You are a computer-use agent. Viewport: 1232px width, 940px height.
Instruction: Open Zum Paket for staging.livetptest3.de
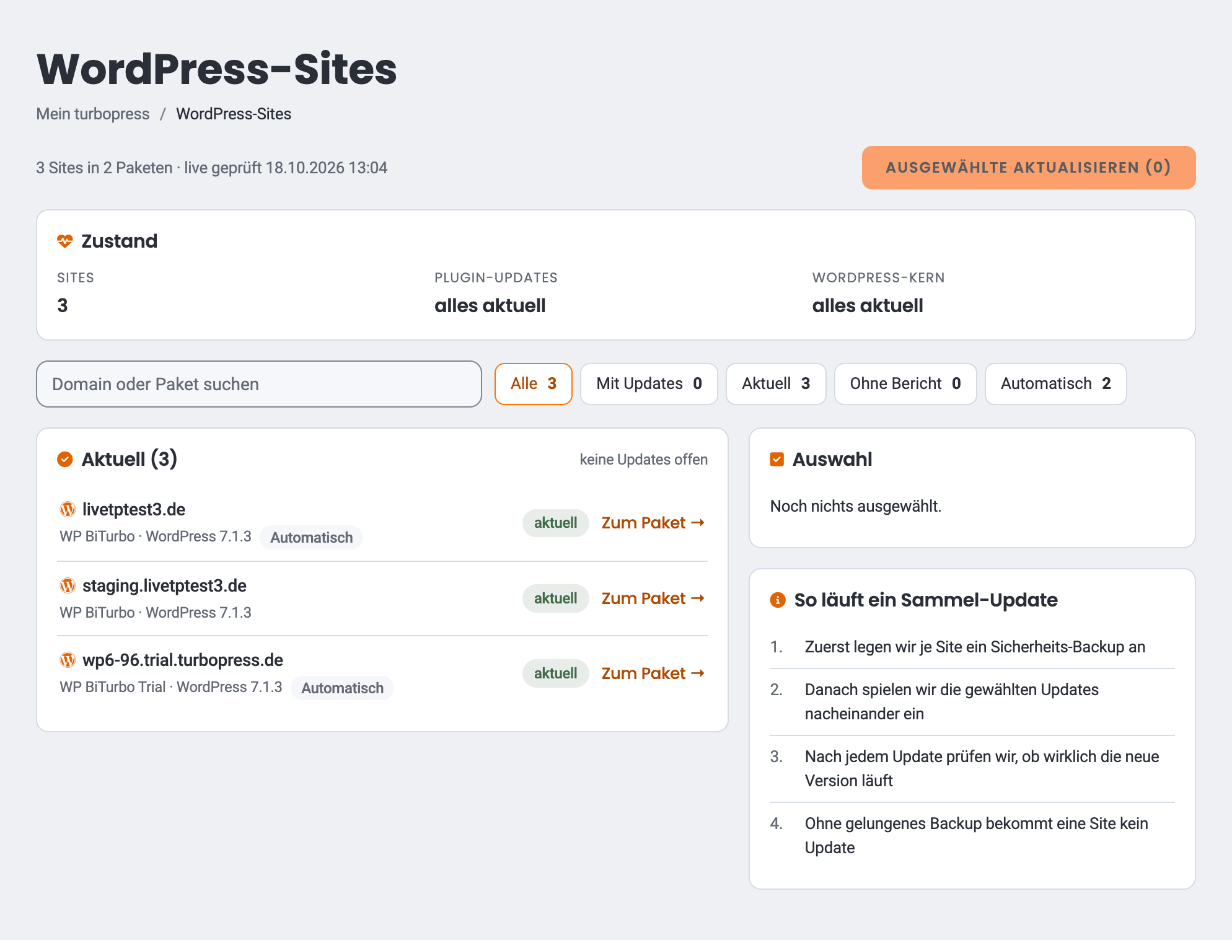click(x=653, y=598)
